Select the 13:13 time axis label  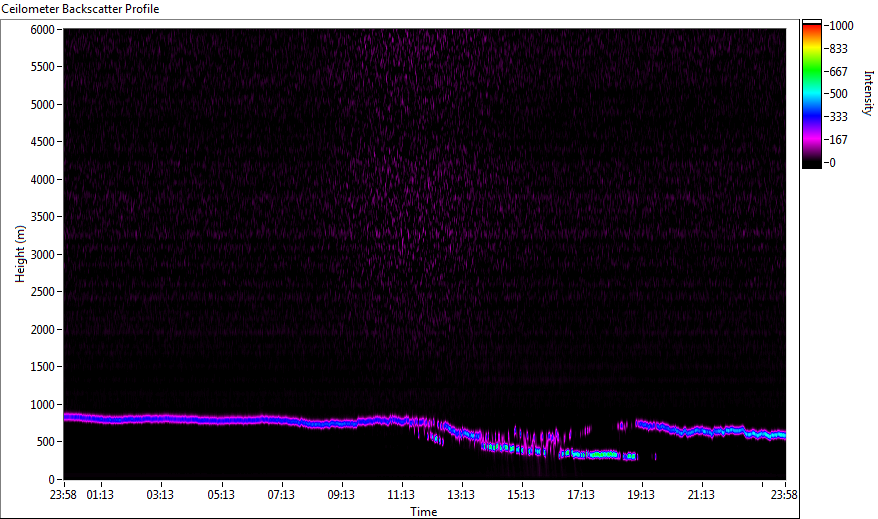461,495
